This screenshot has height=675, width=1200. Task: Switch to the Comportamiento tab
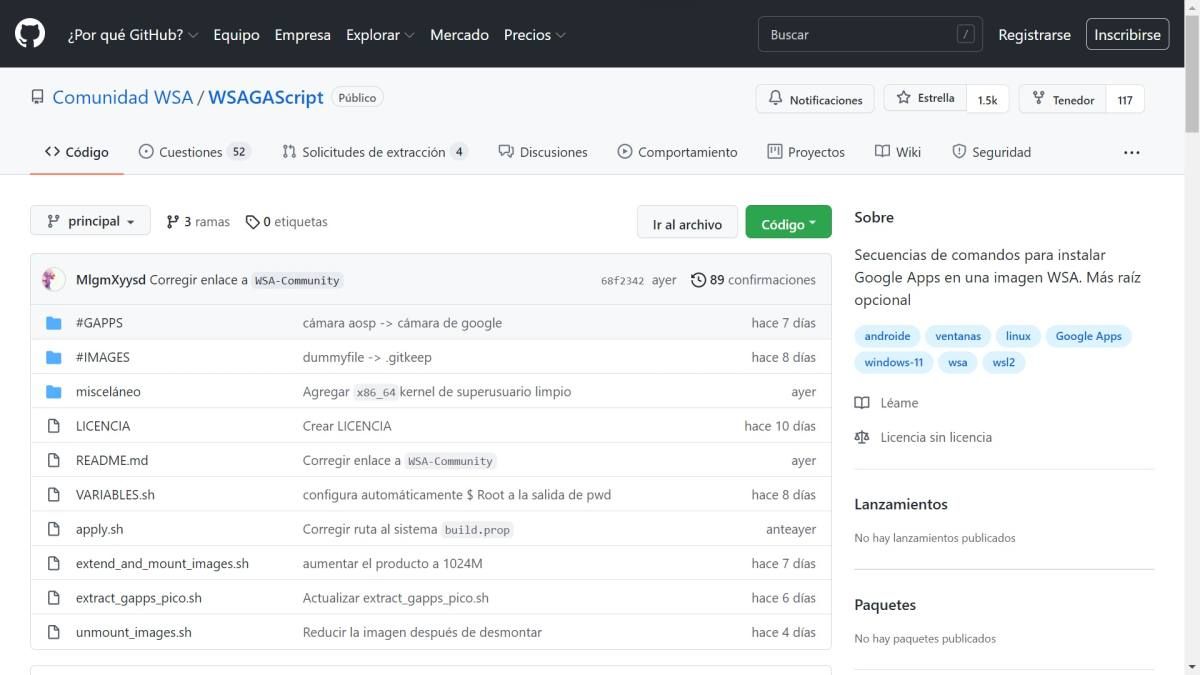point(677,152)
